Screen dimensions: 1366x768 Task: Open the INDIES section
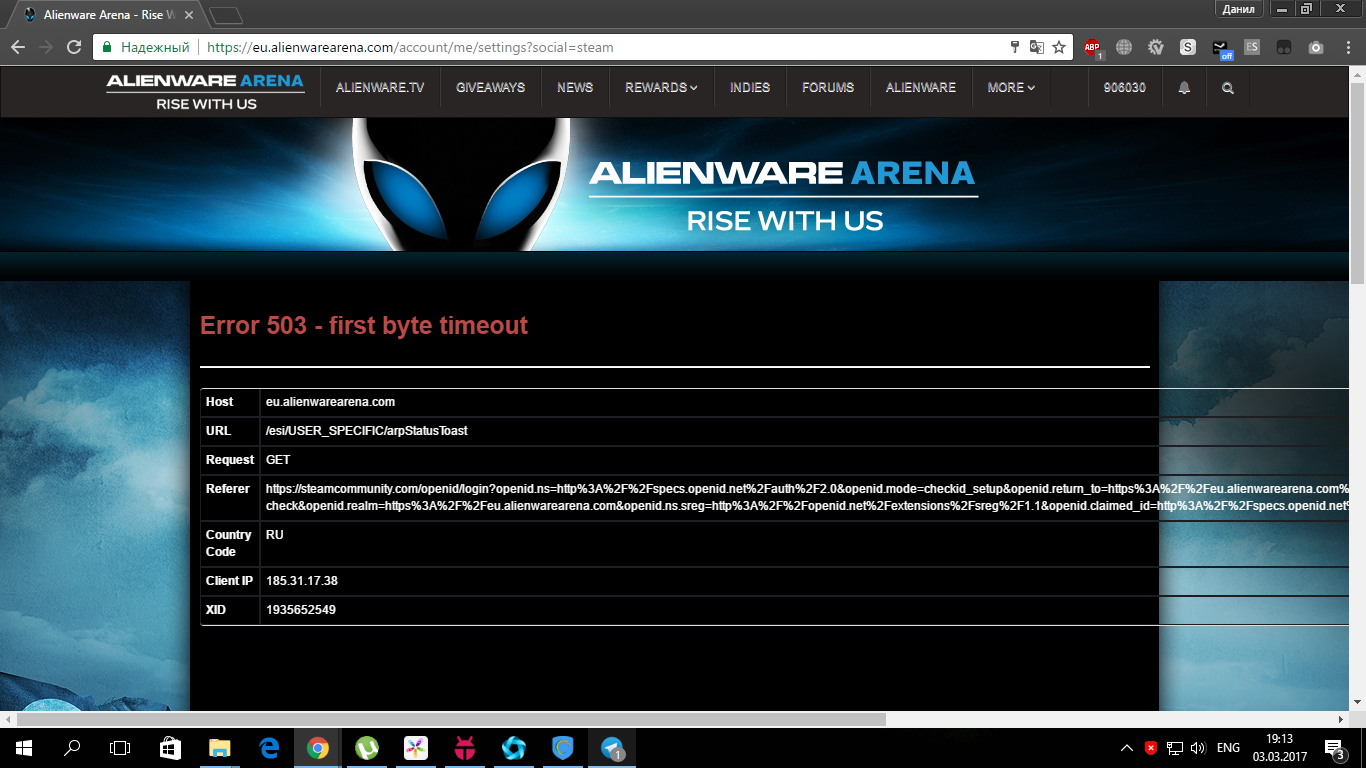tap(750, 88)
